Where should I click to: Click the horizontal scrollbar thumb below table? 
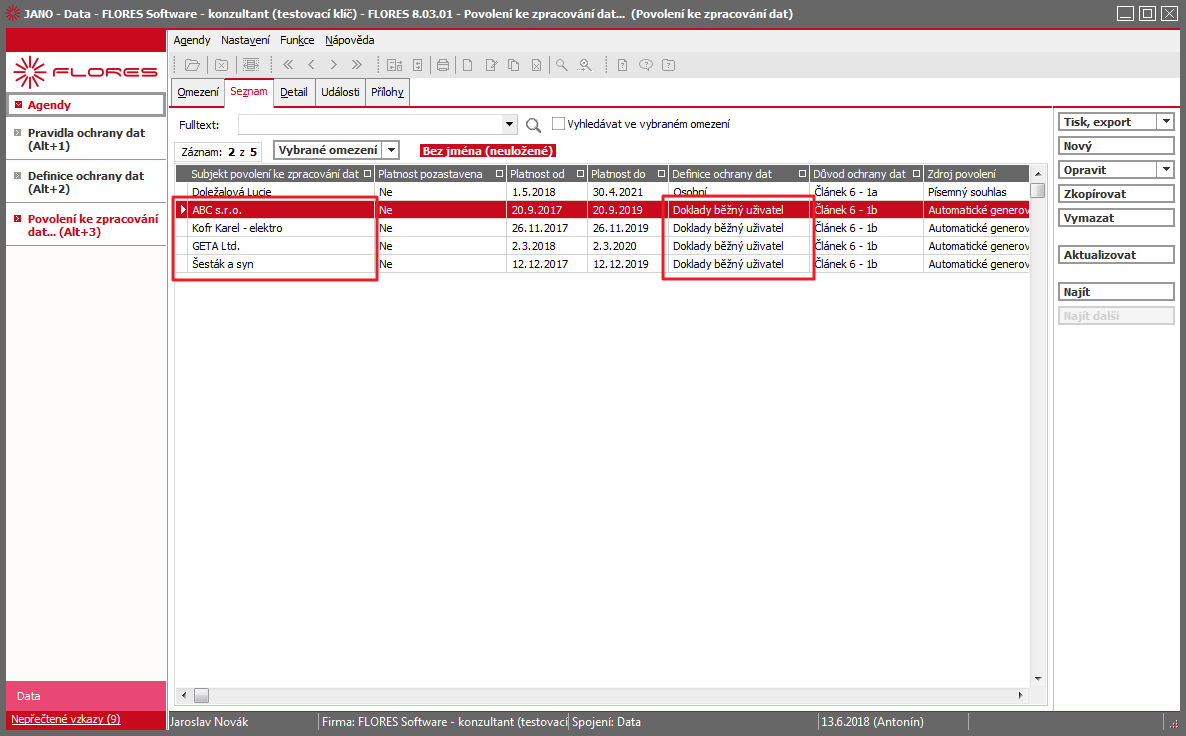coord(201,695)
